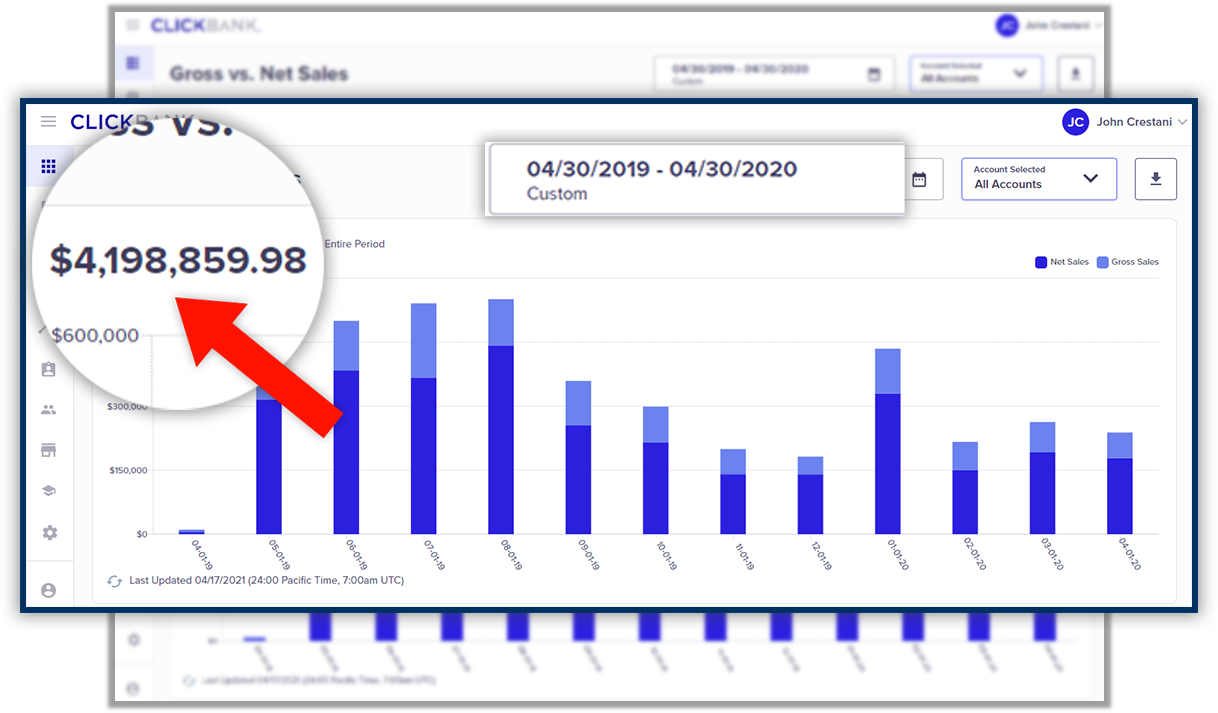Click the calendar icon in back window
This screenshot has height=713, width=1218.
click(x=874, y=74)
